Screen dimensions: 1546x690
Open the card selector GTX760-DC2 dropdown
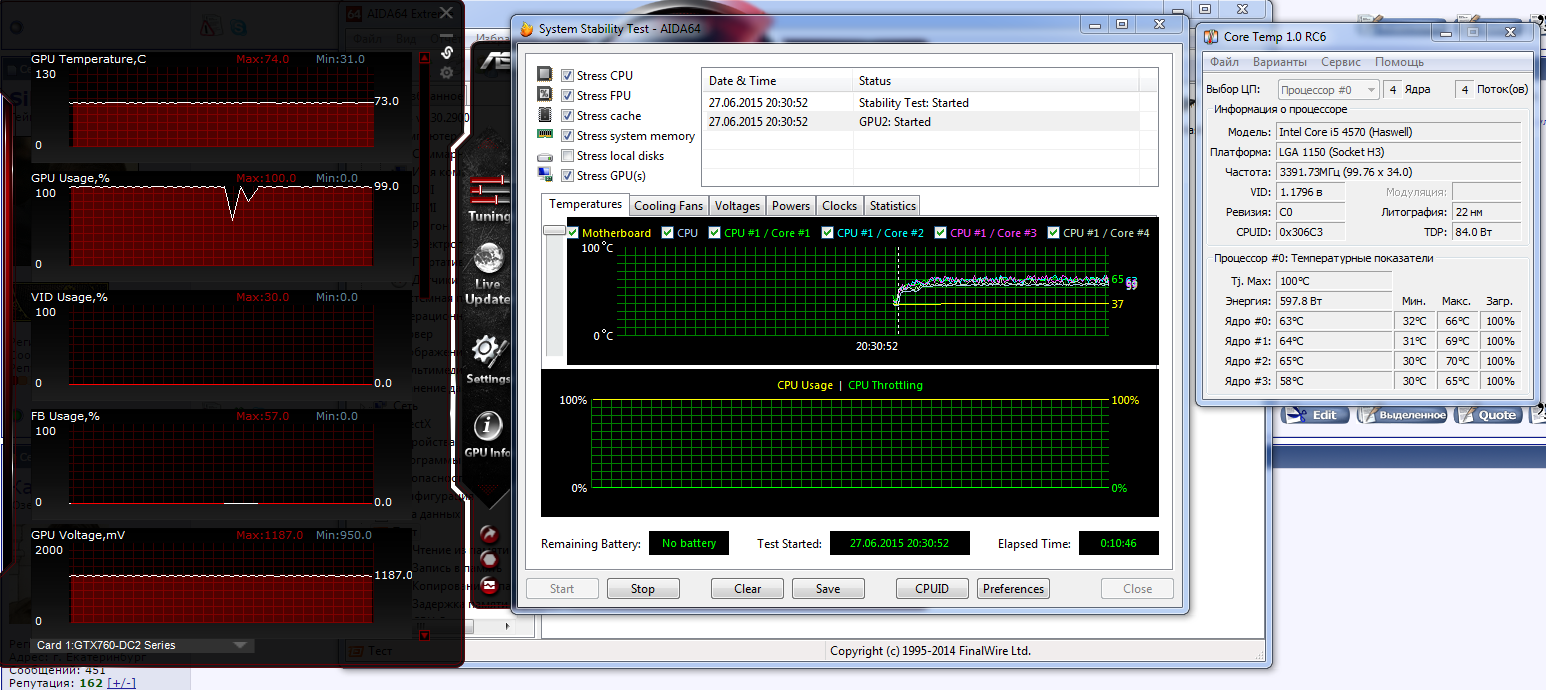pyautogui.click(x=141, y=645)
